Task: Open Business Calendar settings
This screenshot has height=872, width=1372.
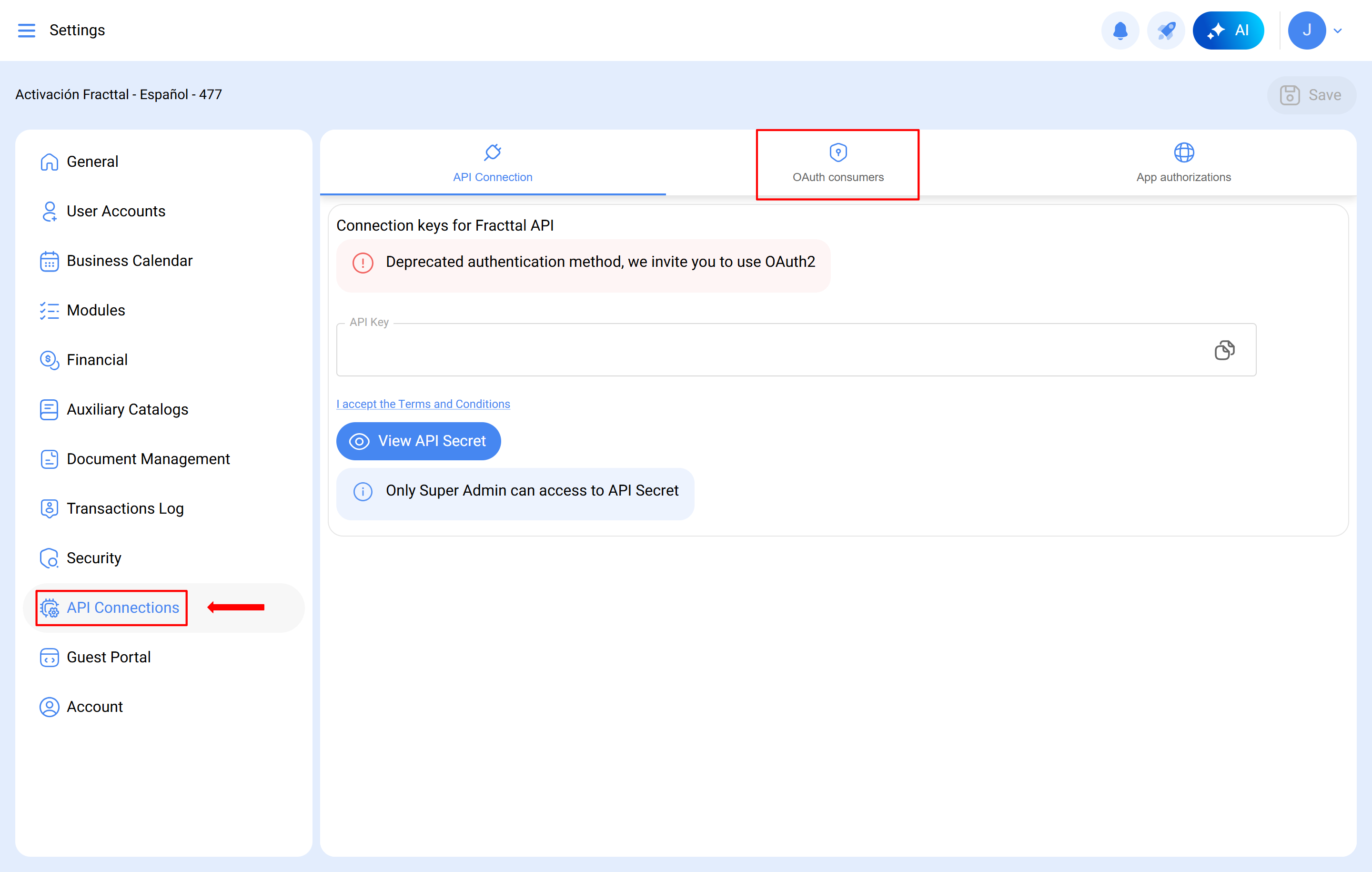Action: [x=129, y=261]
